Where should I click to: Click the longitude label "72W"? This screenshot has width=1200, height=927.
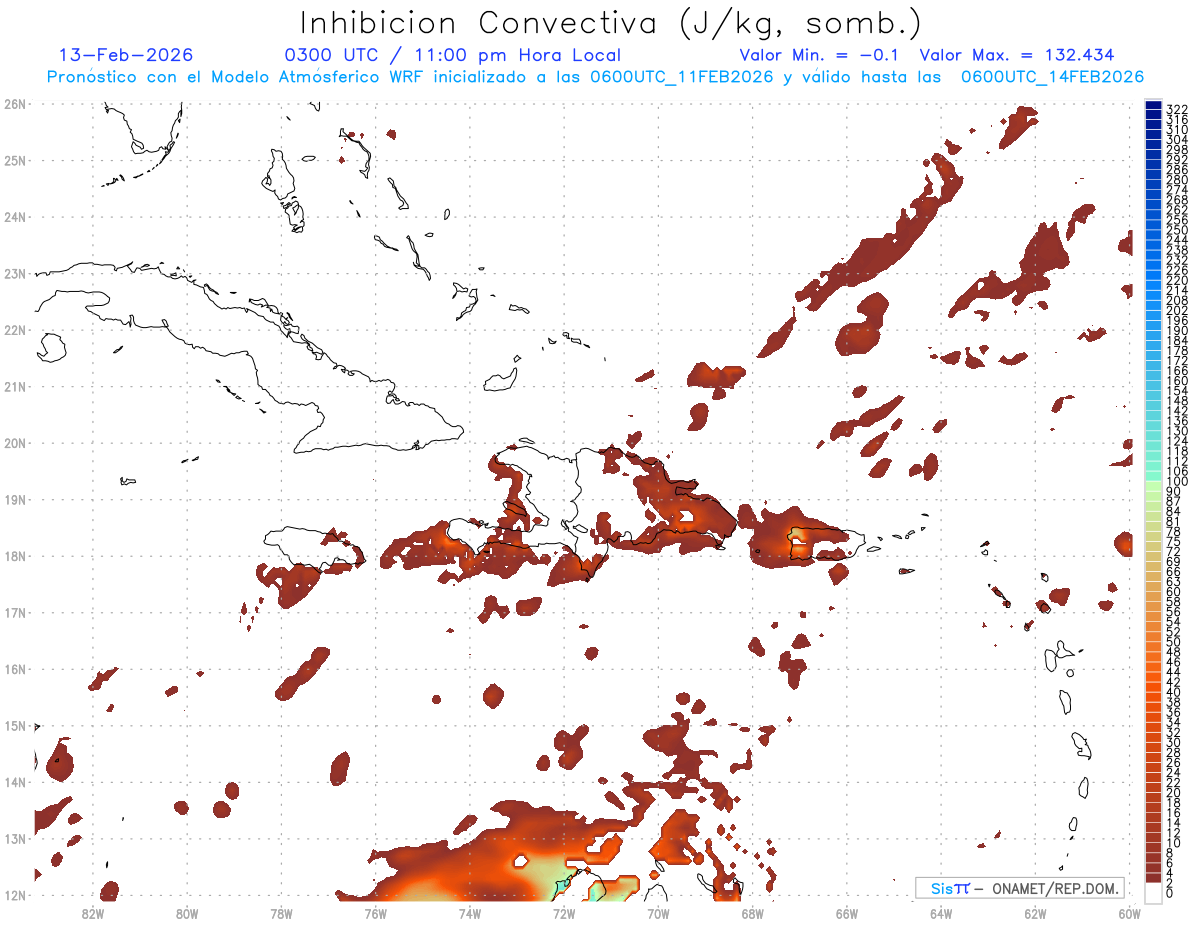click(x=564, y=913)
